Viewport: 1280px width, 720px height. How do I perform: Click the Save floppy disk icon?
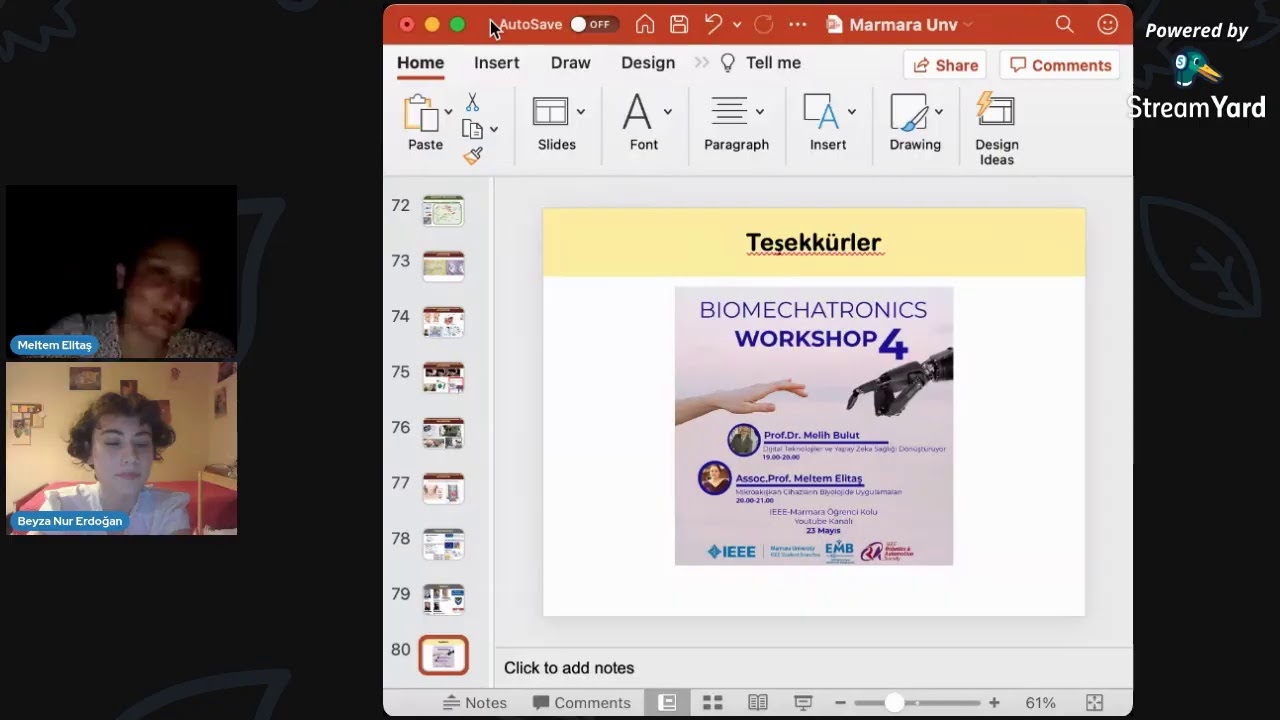[679, 24]
